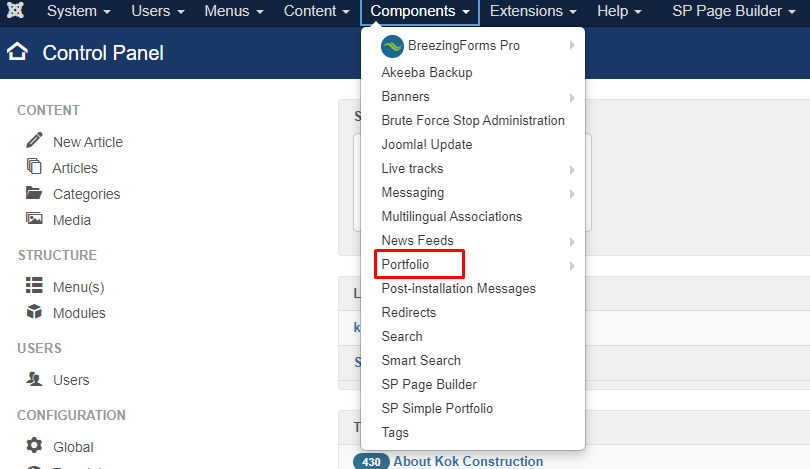Click the Users people icon
810x469 pixels.
34,379
